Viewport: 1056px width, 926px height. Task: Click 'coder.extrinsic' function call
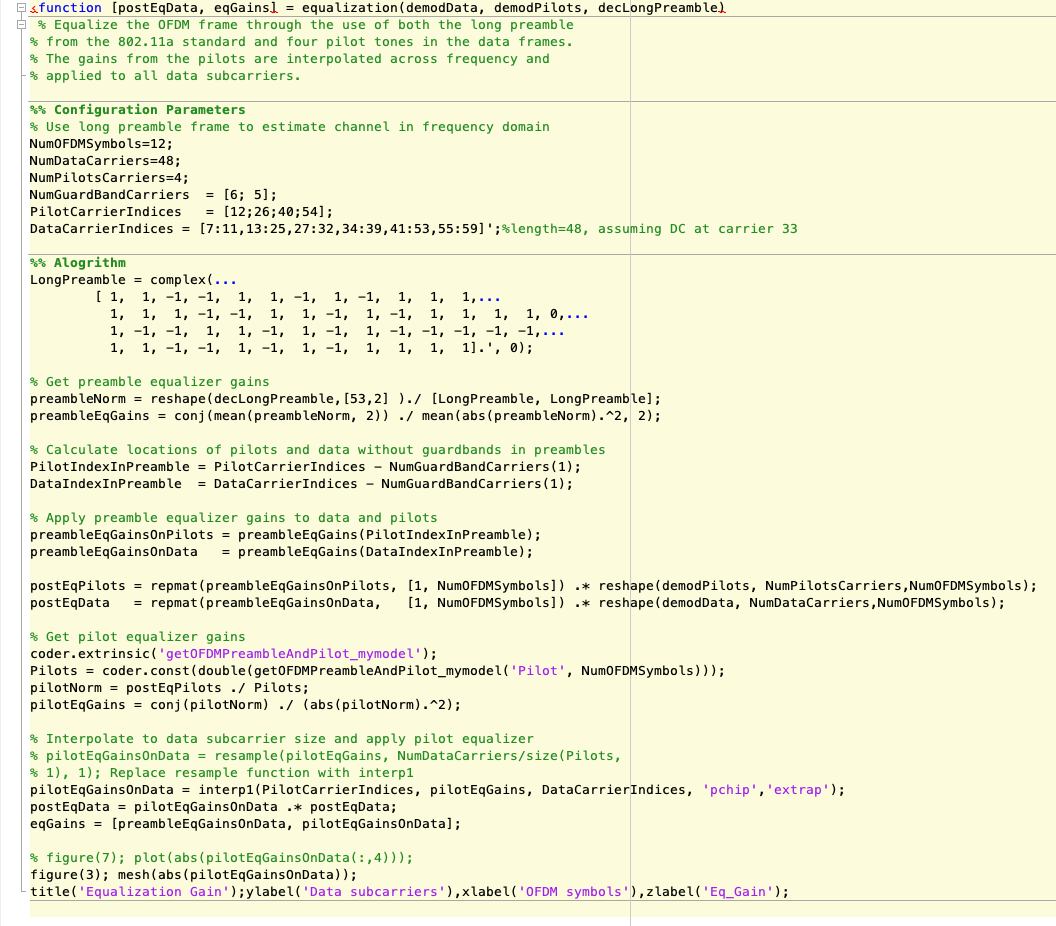click(x=89, y=654)
